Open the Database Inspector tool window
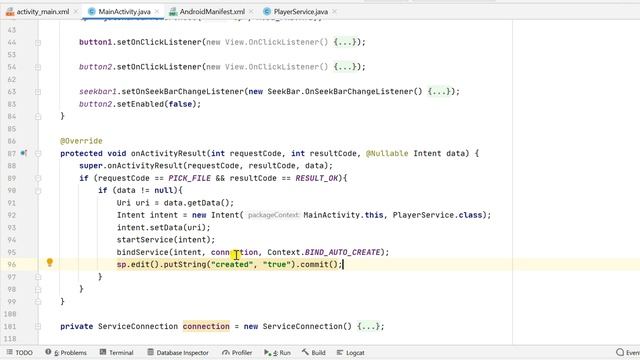640x360 pixels. pyautogui.click(x=178, y=352)
